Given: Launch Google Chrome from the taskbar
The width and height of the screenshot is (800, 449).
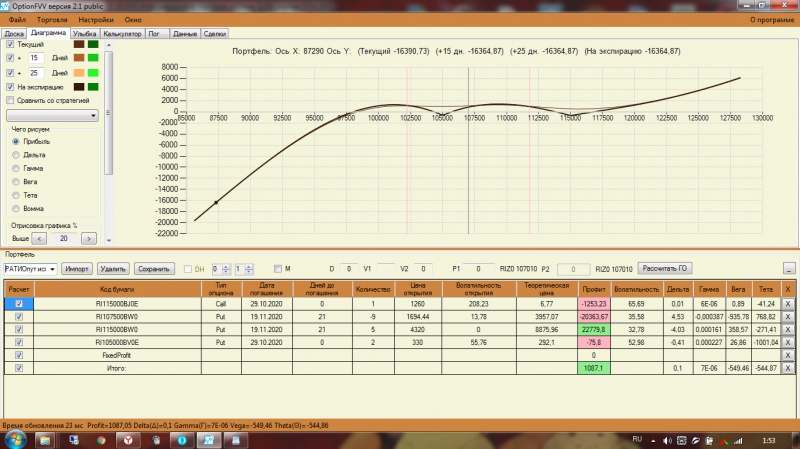Looking at the screenshot, I should click(101, 440).
